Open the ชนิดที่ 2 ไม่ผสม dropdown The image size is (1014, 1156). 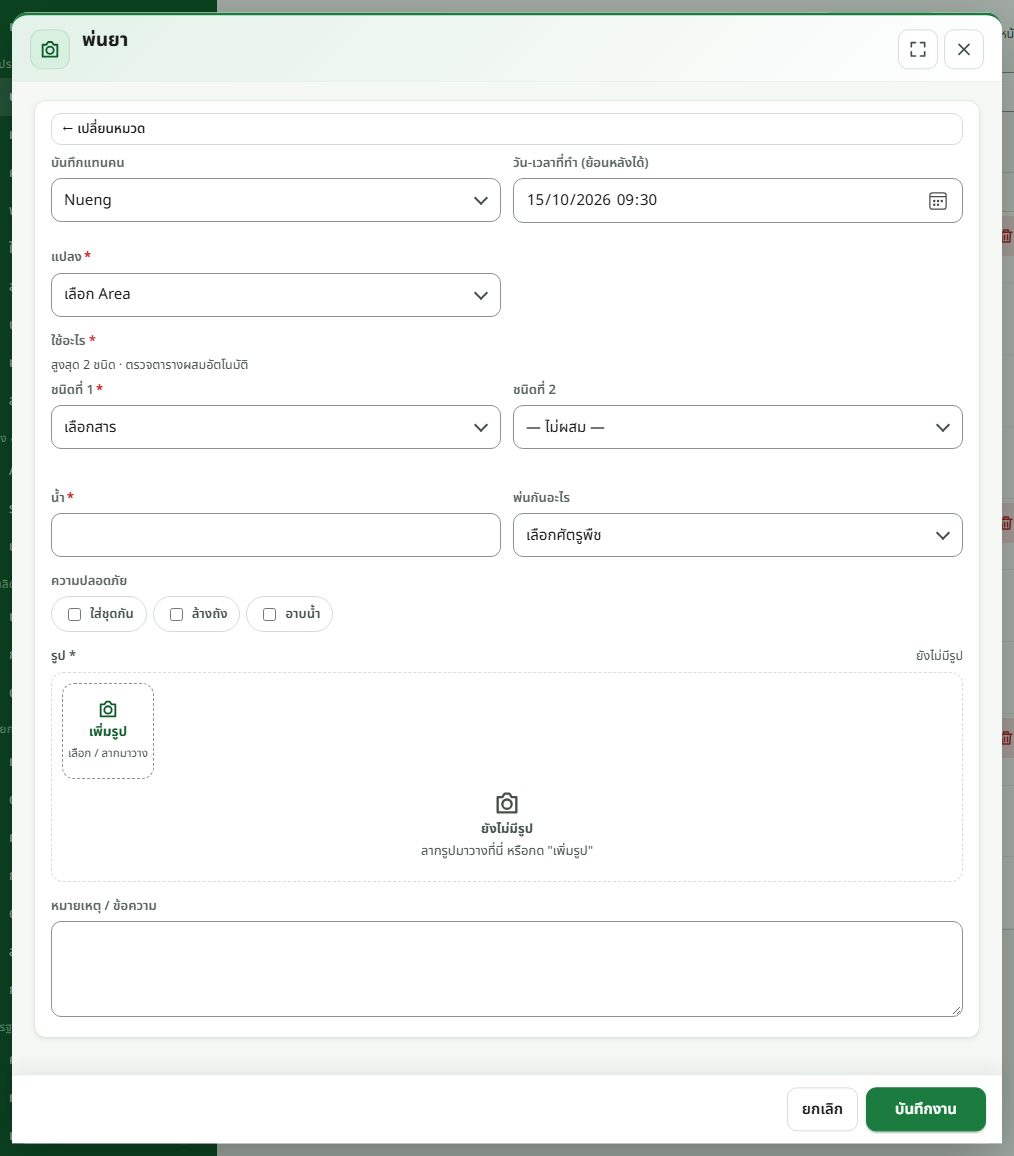coord(737,427)
